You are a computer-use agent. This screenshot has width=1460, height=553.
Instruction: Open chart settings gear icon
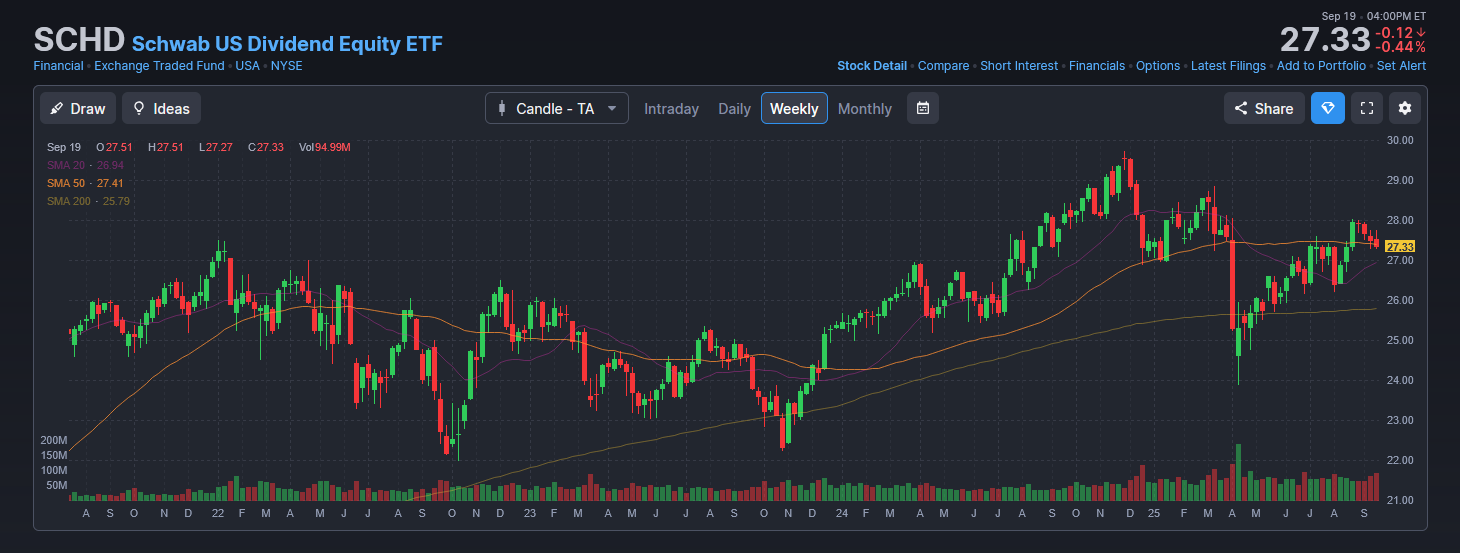pyautogui.click(x=1405, y=108)
